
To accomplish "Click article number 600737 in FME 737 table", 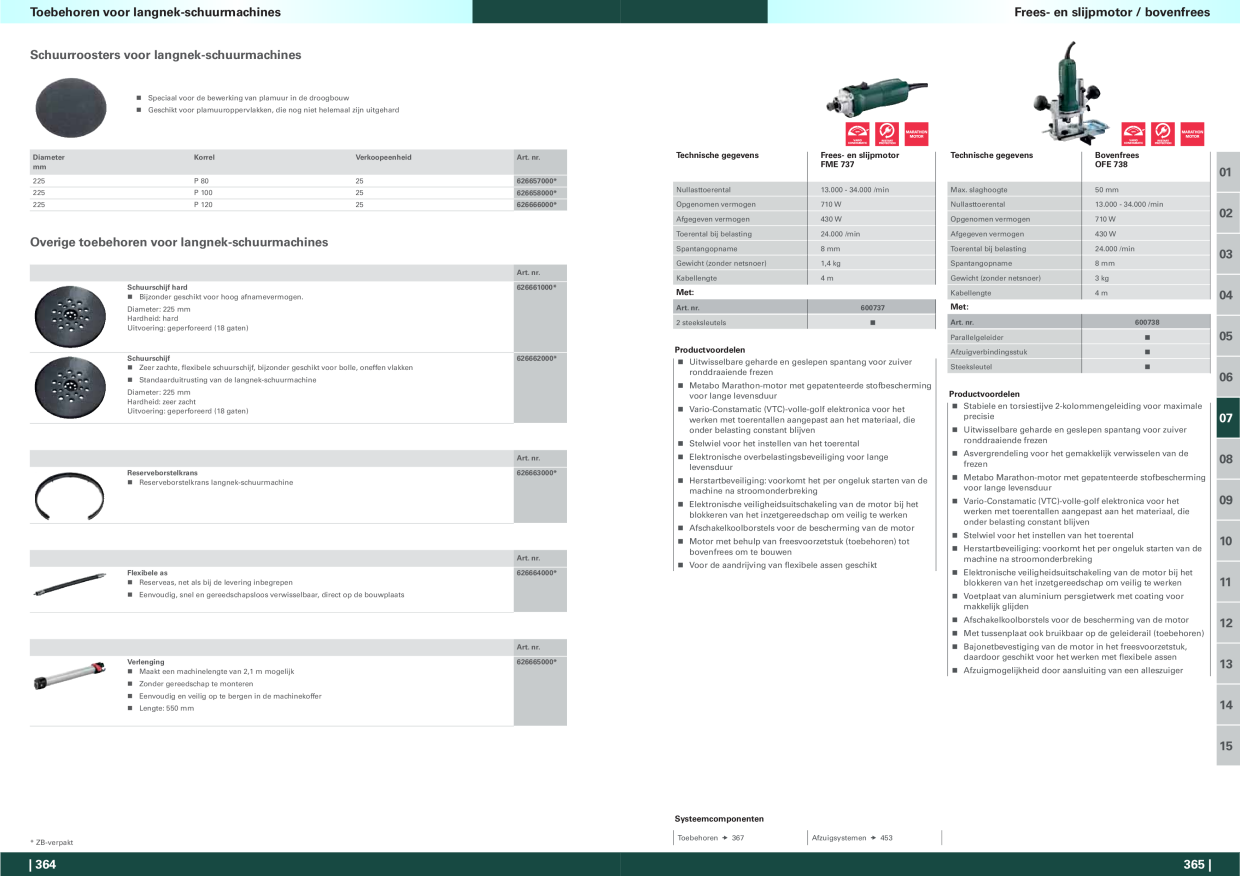I will 872,308.
